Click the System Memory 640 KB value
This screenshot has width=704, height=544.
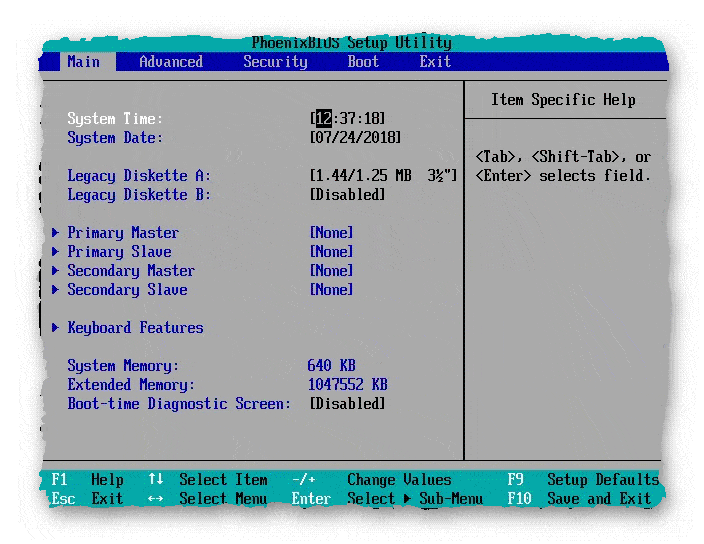(x=331, y=365)
